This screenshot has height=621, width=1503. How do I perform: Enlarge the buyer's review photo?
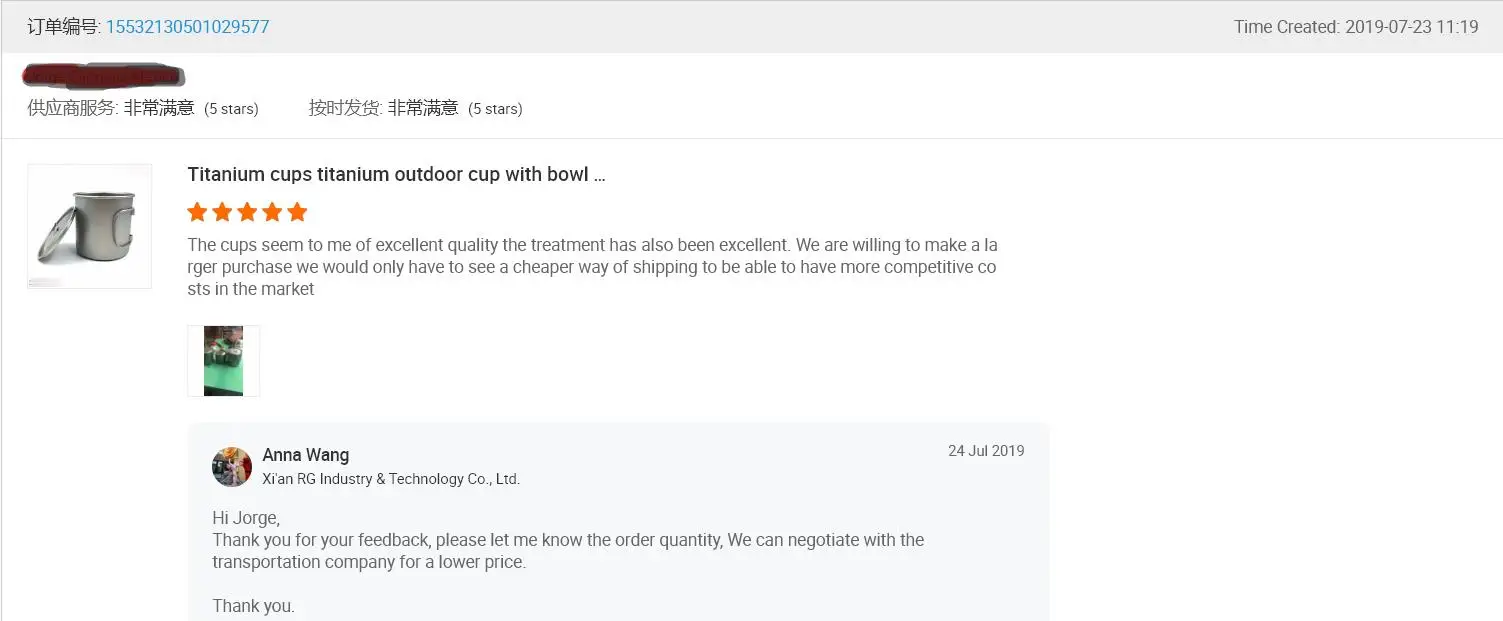point(223,361)
